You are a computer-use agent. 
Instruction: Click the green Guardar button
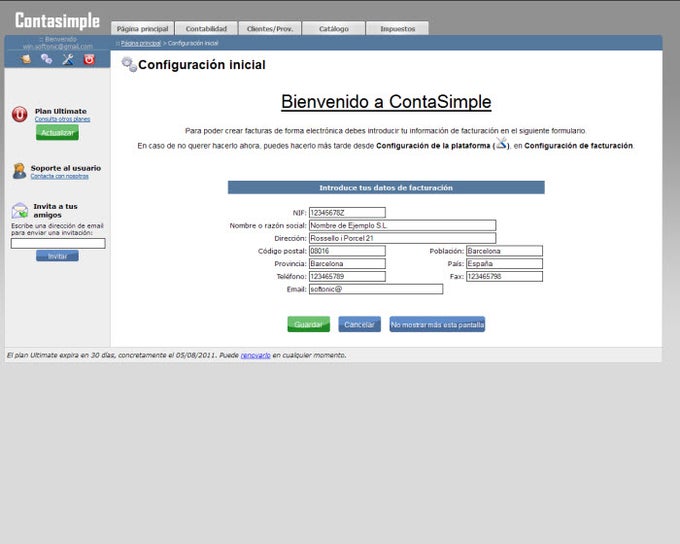[x=308, y=324]
